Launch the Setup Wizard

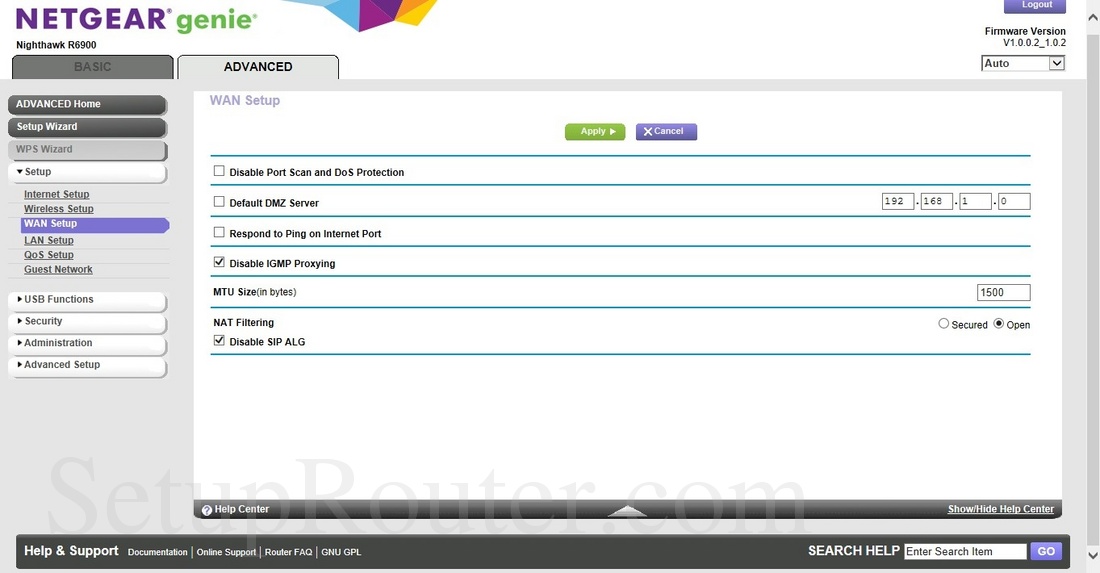pyautogui.click(x=88, y=127)
